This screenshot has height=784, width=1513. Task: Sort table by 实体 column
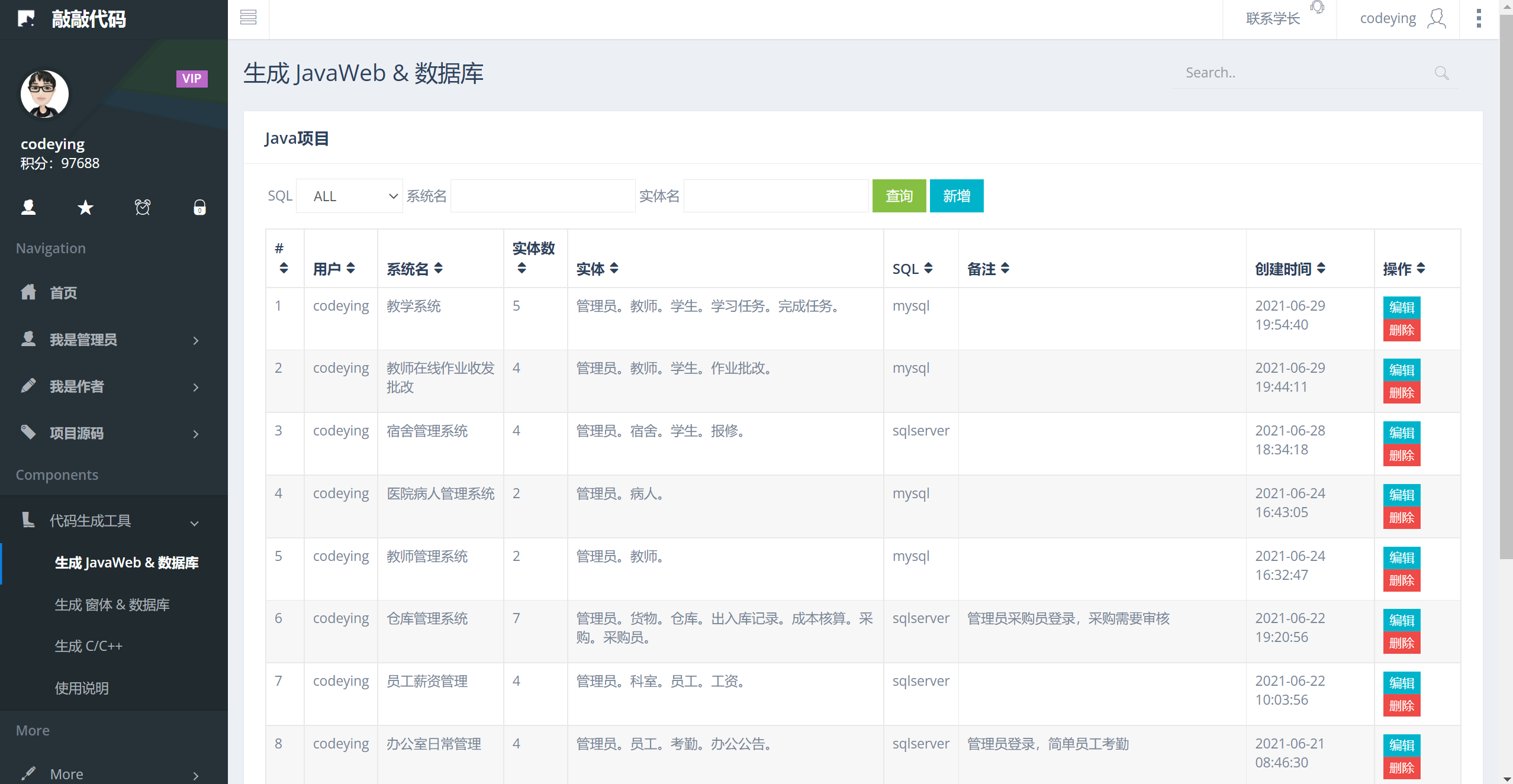pos(614,268)
